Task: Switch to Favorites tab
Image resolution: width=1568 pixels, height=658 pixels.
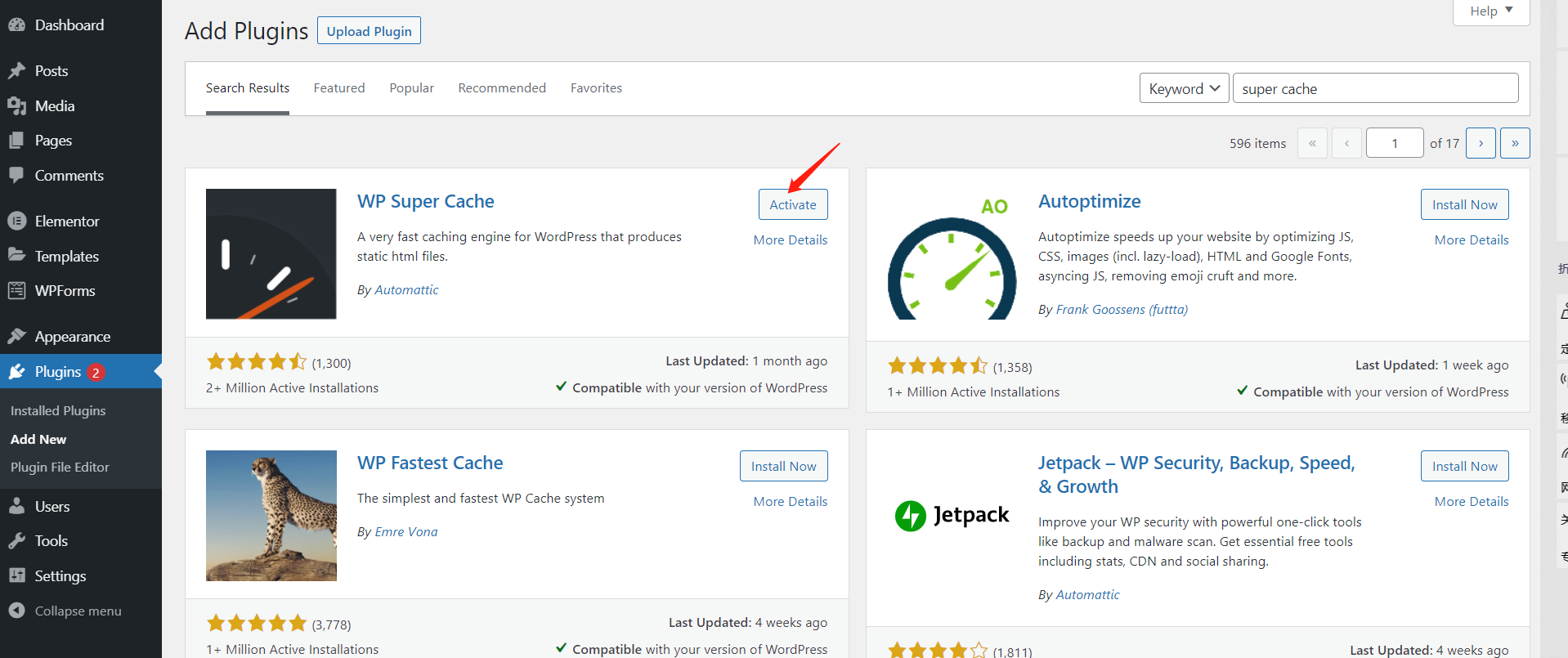Action: click(x=596, y=88)
